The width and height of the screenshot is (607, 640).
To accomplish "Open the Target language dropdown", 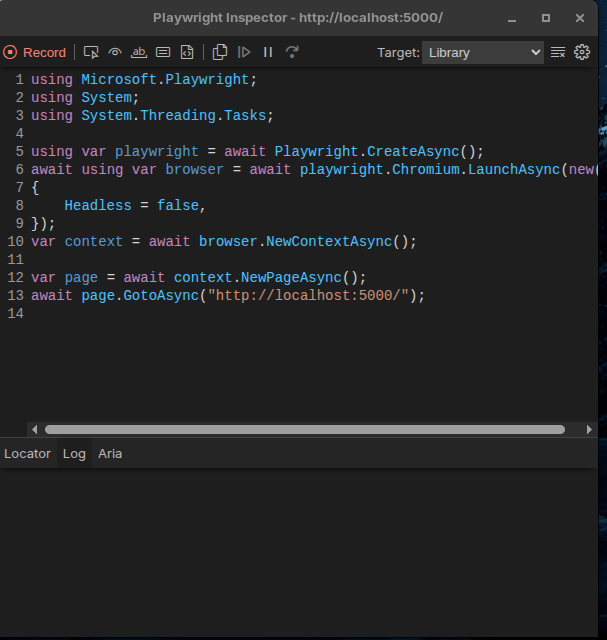I will [482, 52].
